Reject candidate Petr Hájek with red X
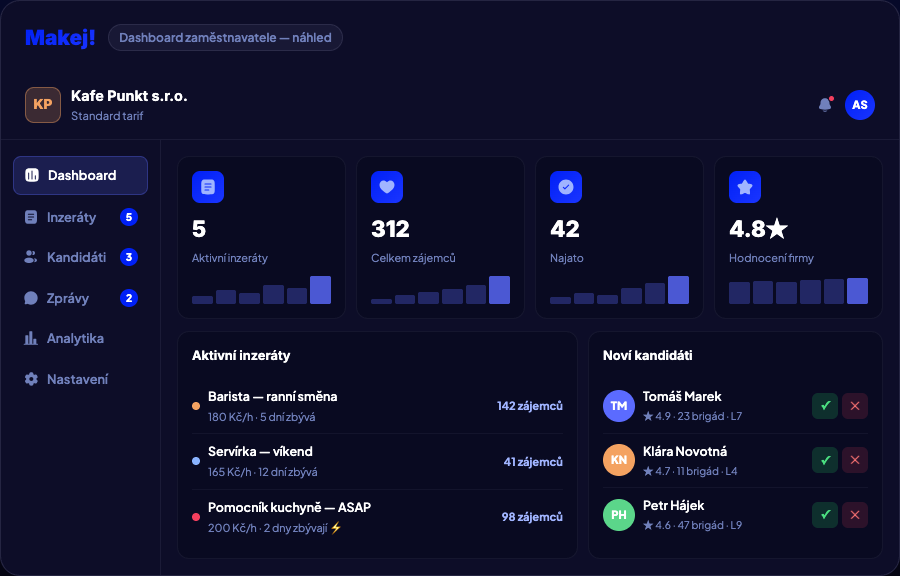This screenshot has width=900, height=576. click(855, 515)
